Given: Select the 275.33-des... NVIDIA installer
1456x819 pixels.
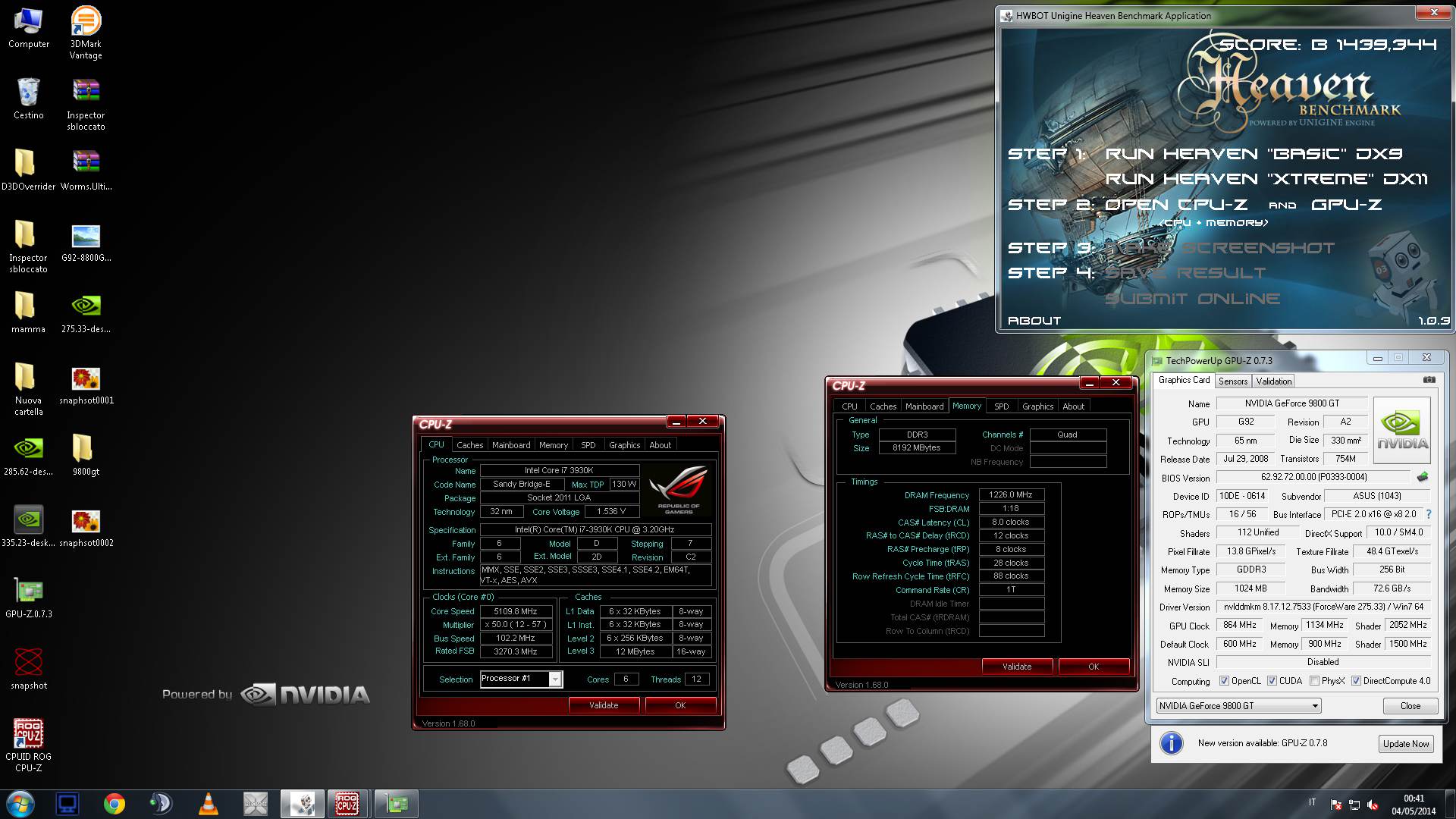Looking at the screenshot, I should (x=86, y=312).
